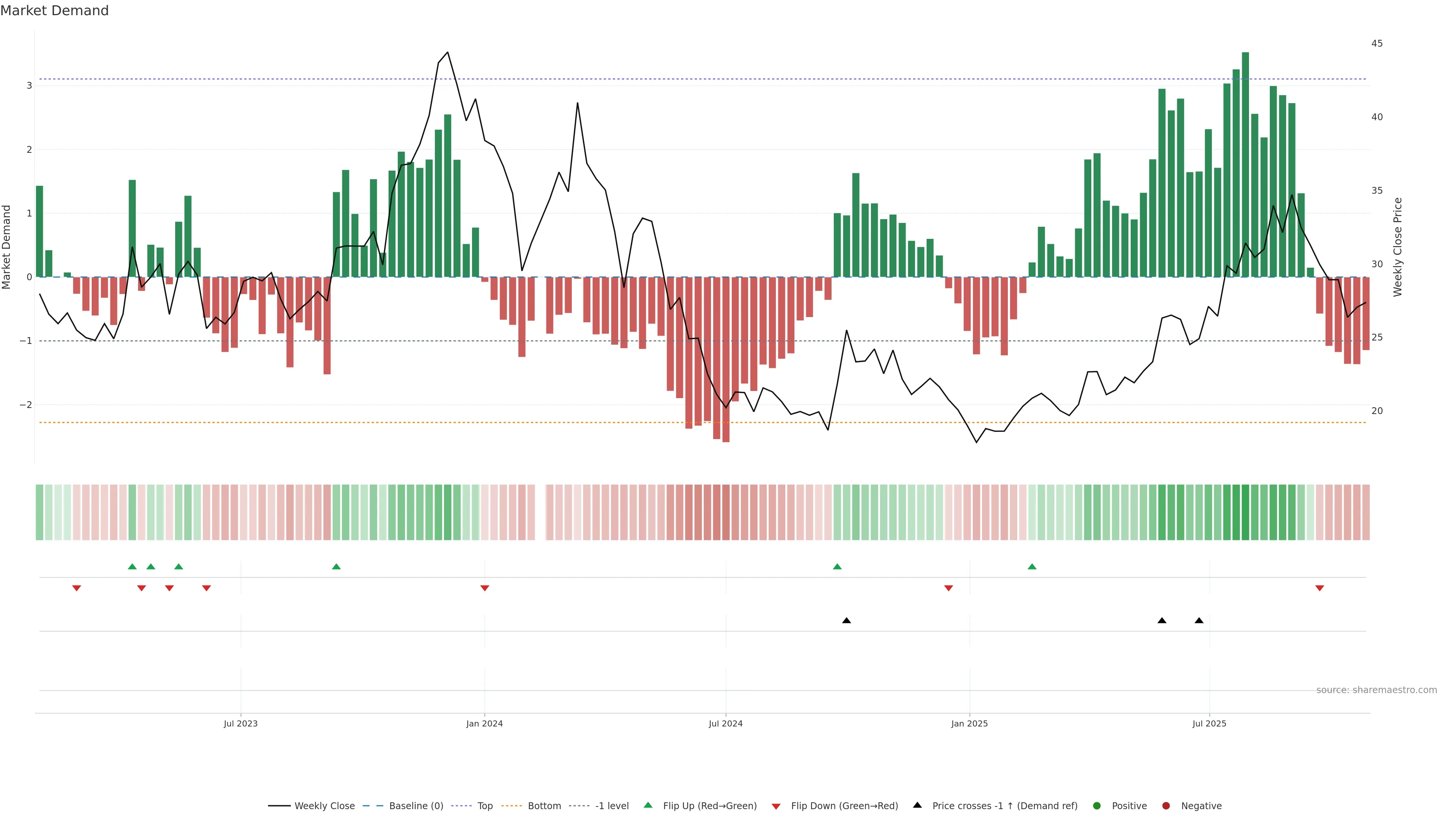The height and width of the screenshot is (819, 1456).
Task: Click the tallest green demand bar
Action: coord(1245,164)
